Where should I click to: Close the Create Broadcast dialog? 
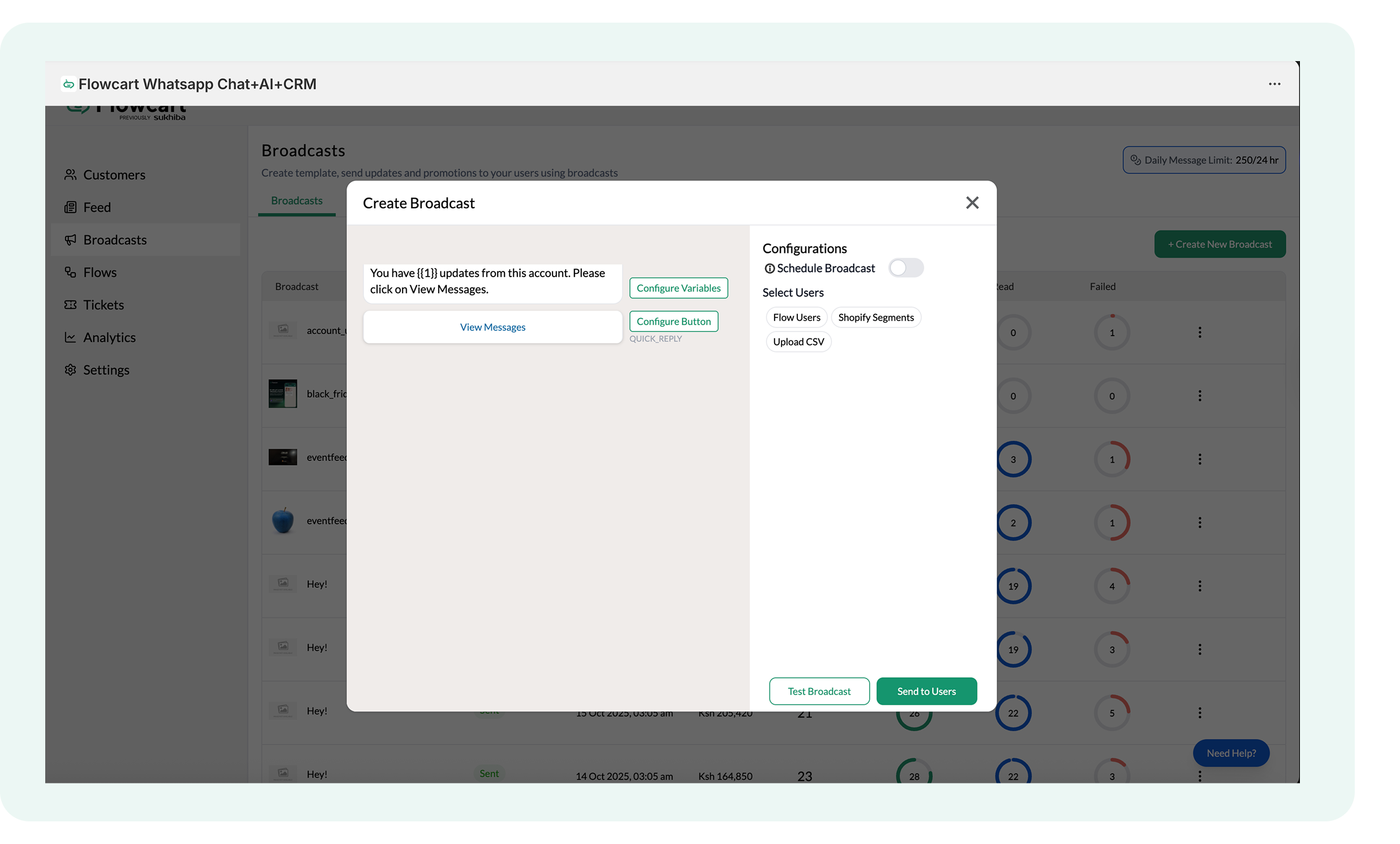point(971,203)
